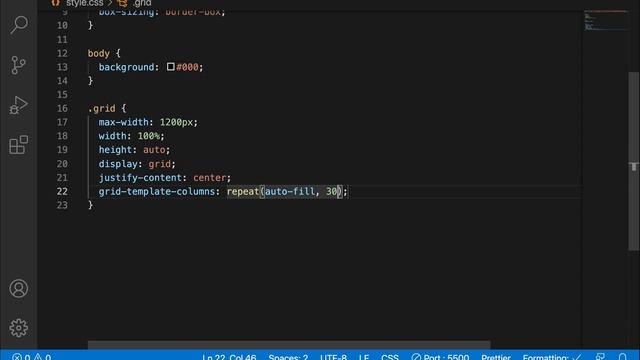Click style.css in the breadcrumb
Screen dimensions: 640x360
pos(84,3)
